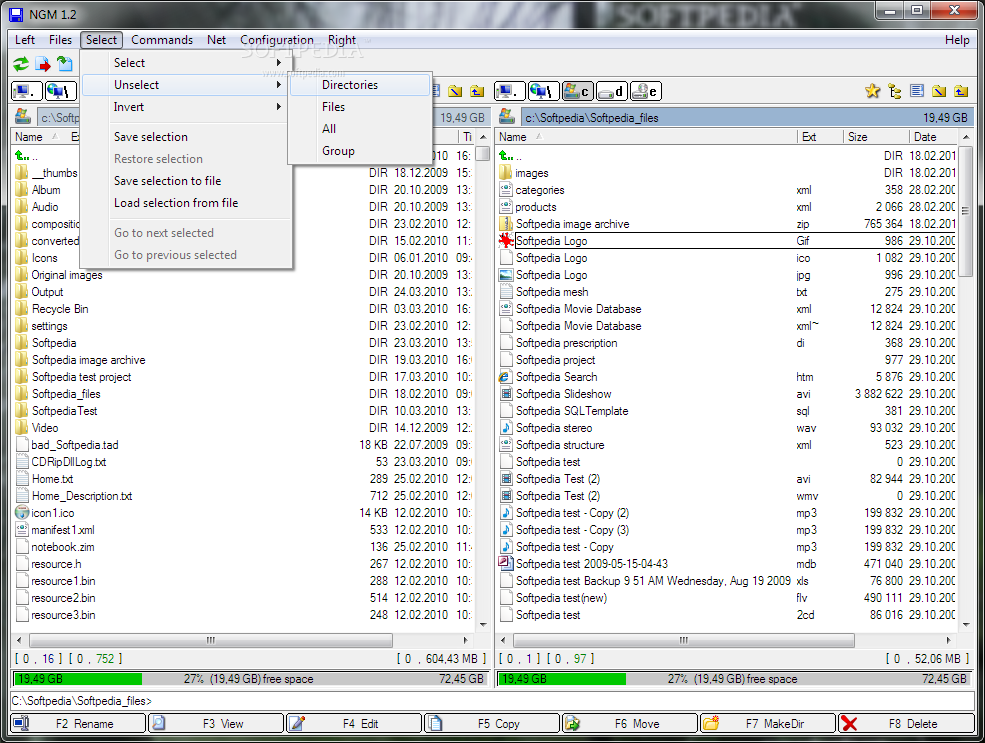Open favorites star in right panel

873,91
